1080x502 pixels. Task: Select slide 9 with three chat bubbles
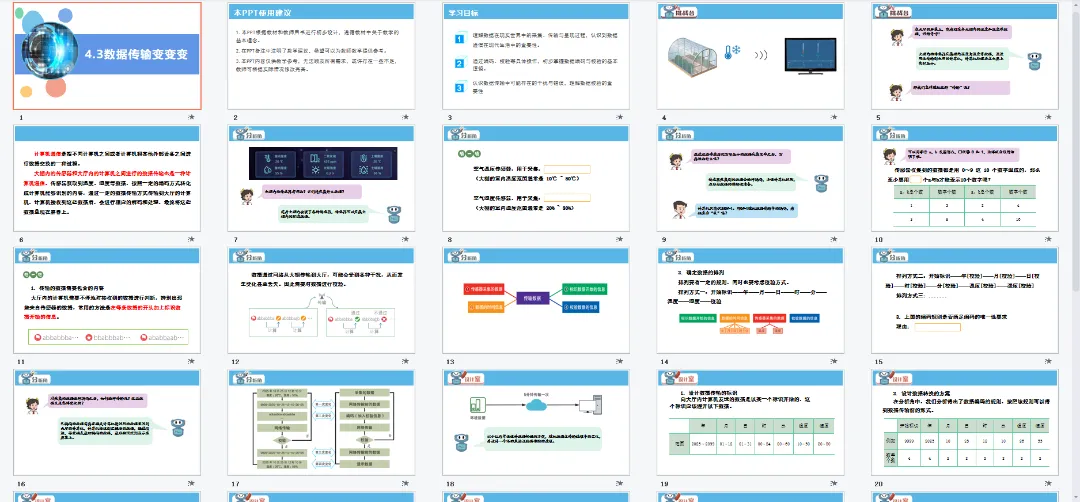[750, 178]
